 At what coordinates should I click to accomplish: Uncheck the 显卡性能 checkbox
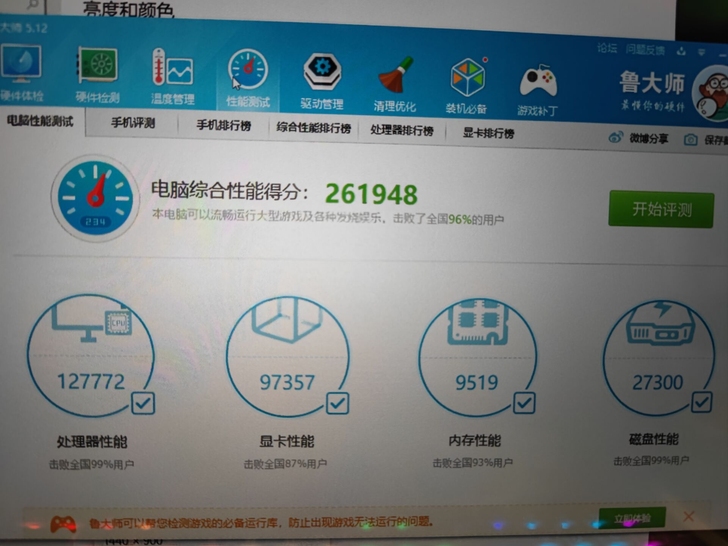point(338,403)
